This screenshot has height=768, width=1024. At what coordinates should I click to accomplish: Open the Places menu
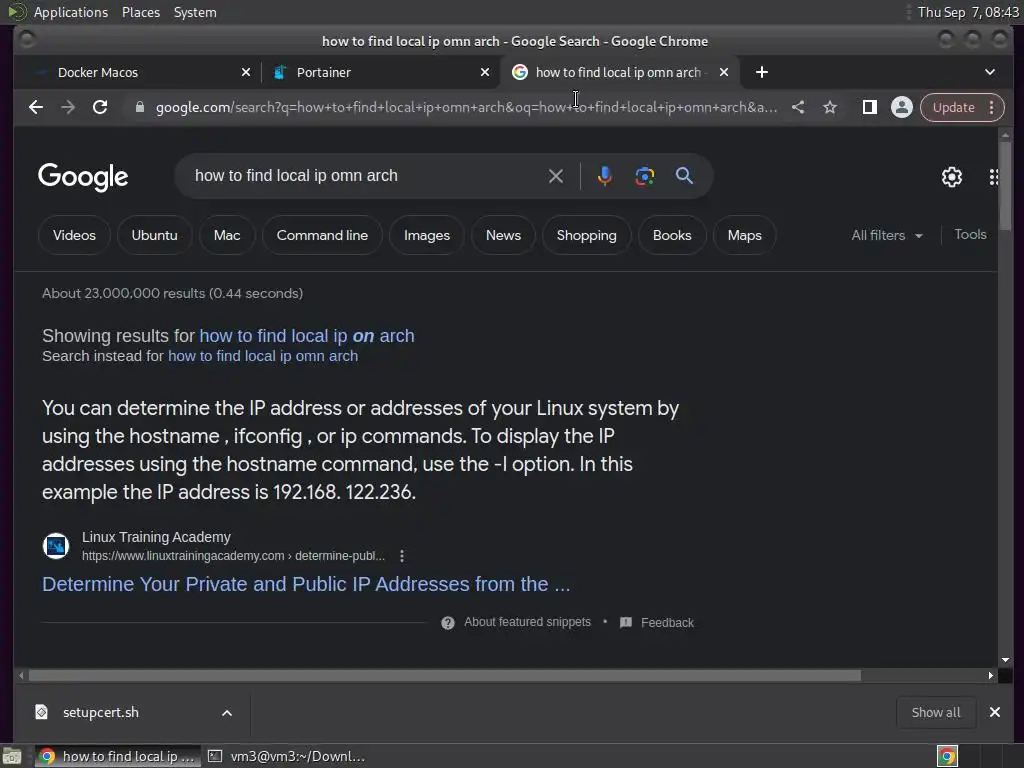click(140, 12)
